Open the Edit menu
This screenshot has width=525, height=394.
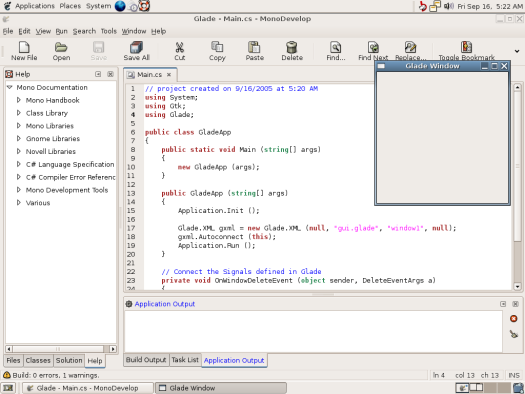click(x=24, y=31)
